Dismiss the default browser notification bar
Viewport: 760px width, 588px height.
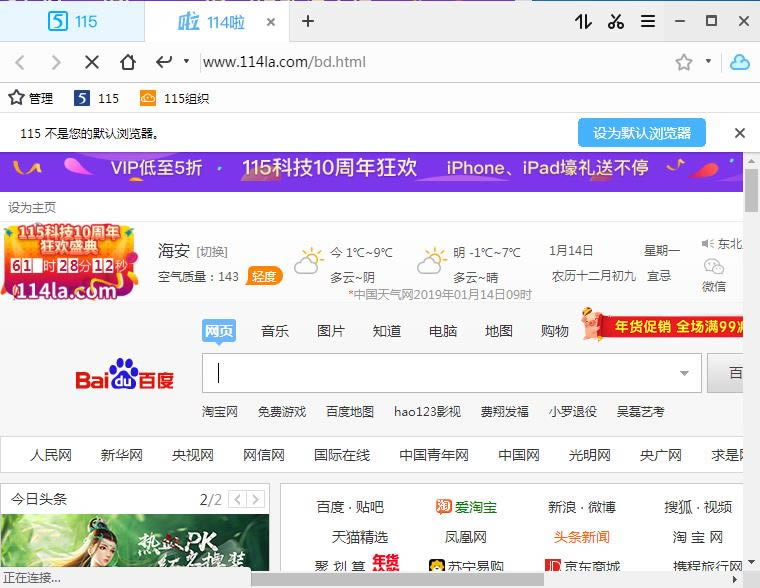(740, 133)
